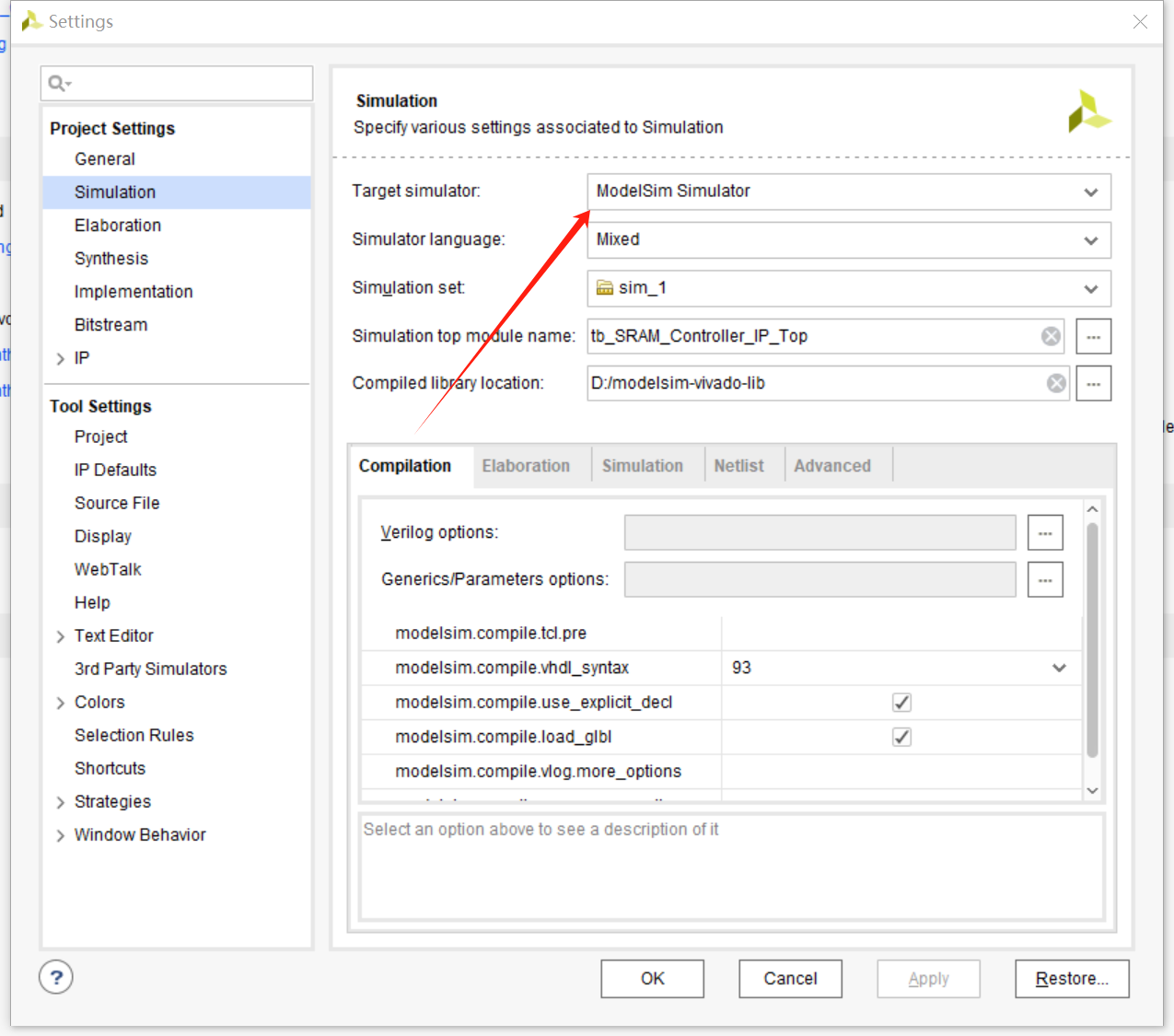Viewport: 1174px width, 1036px height.
Task: Click the scrollbar down arrow in options list
Action: (x=1092, y=790)
